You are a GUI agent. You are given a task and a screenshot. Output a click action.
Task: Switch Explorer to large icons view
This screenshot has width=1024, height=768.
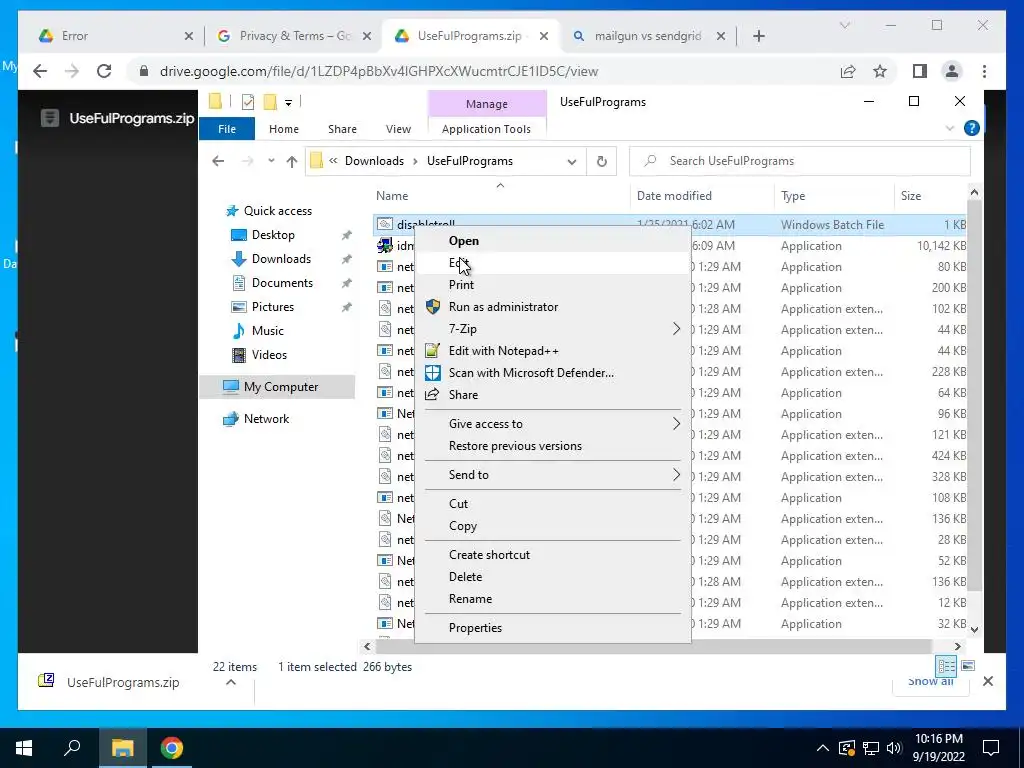tap(968, 666)
